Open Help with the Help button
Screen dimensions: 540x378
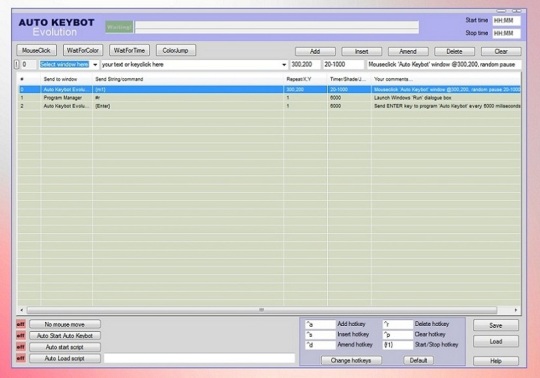coord(496,361)
